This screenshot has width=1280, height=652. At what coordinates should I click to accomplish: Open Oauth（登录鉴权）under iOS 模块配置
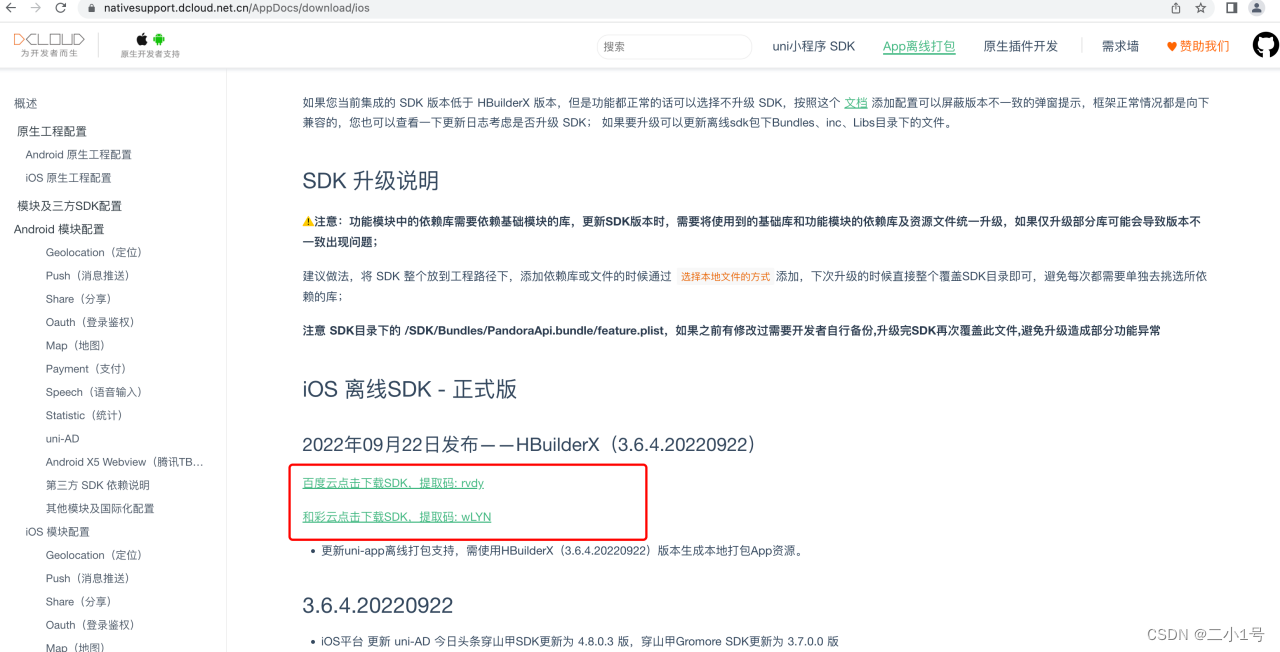(90, 625)
